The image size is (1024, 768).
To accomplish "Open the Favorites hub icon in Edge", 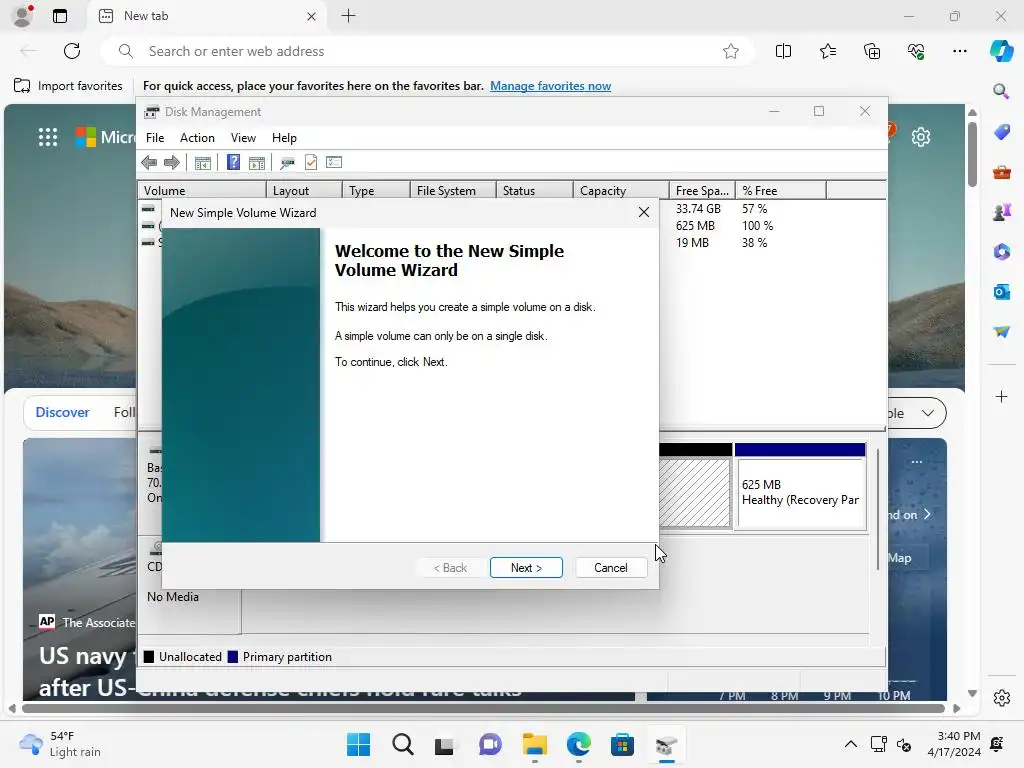I will 827,51.
